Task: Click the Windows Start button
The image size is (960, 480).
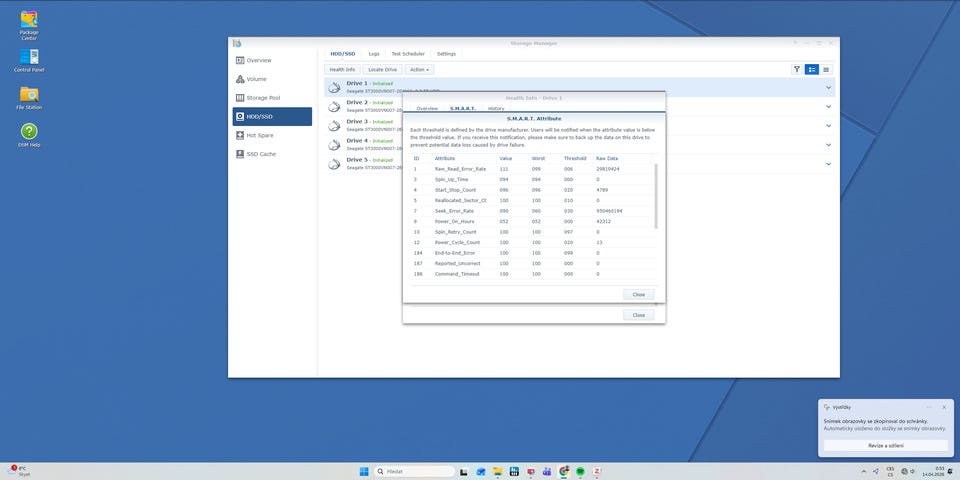Action: [x=363, y=470]
